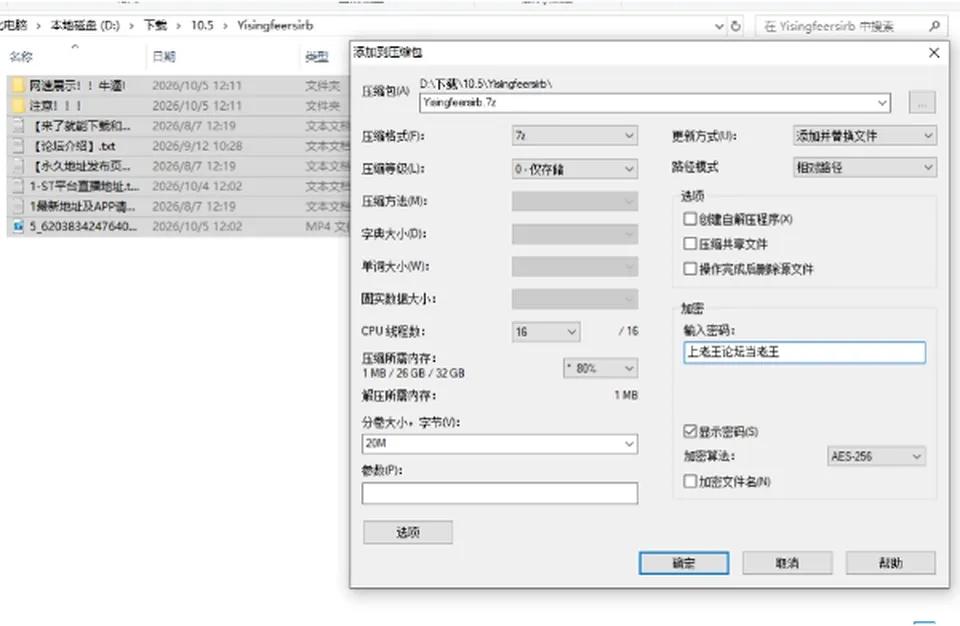Expand the 更新方式 dropdown
This screenshot has height=626, width=960.
point(864,135)
